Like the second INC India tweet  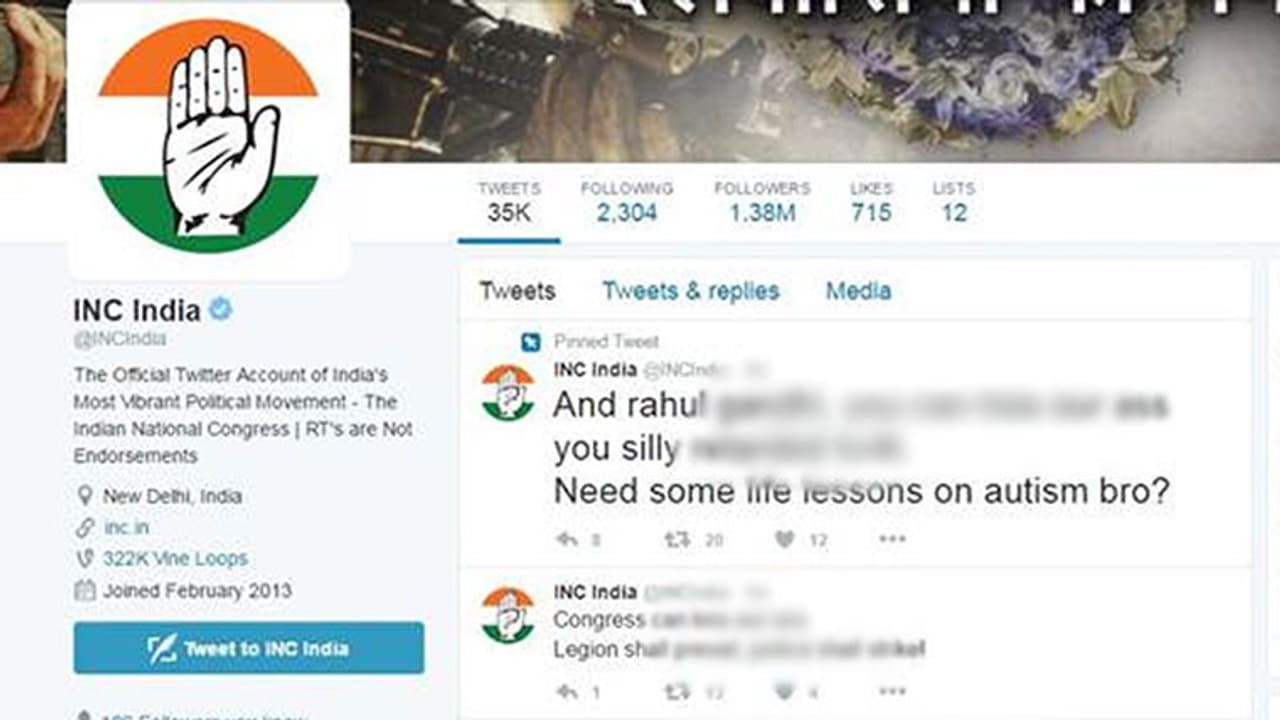coord(785,691)
